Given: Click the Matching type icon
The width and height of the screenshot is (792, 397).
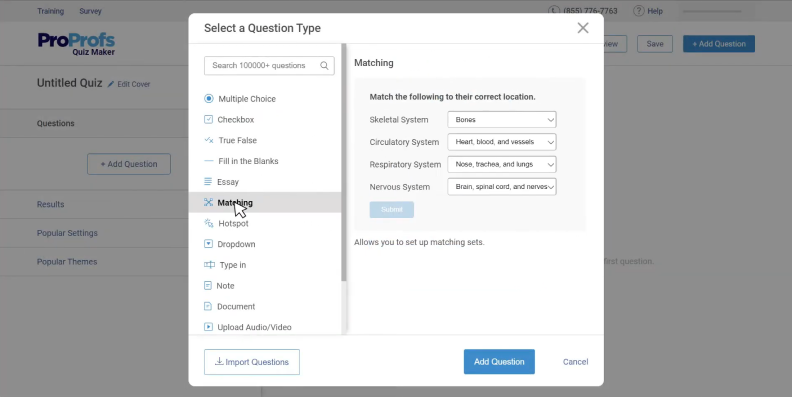Looking at the screenshot, I should [208, 202].
